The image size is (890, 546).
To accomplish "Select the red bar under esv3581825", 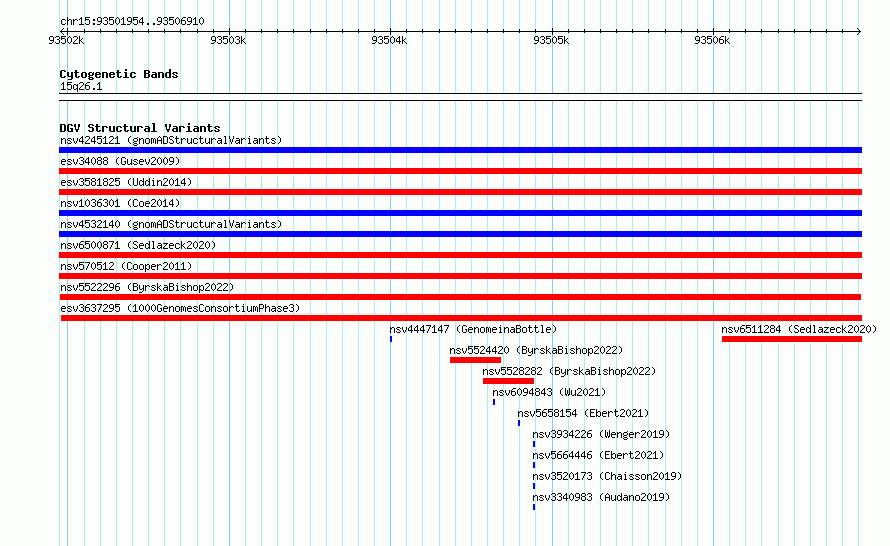I will (460, 192).
